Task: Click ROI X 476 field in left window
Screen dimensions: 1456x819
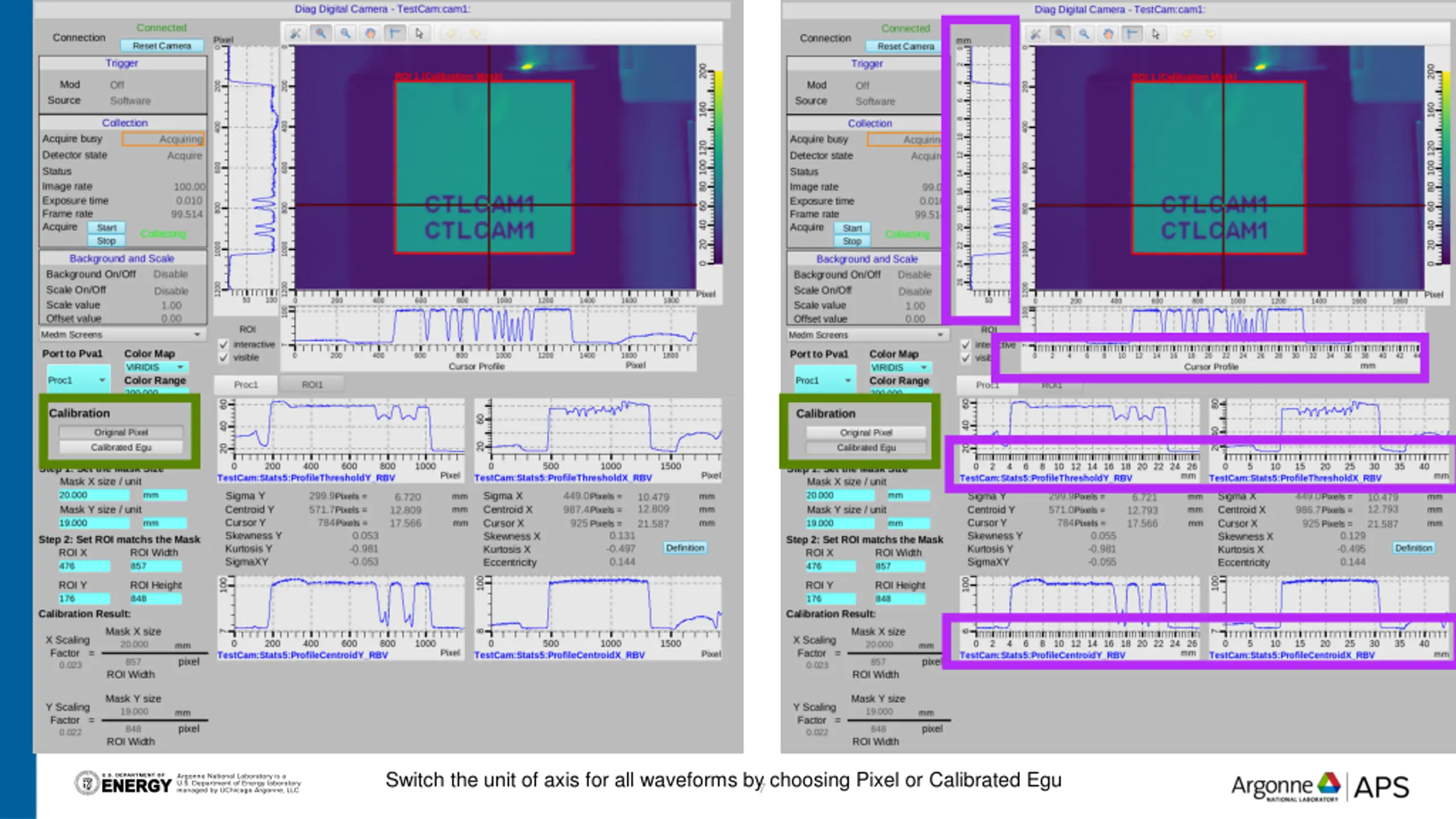Action: pos(84,566)
